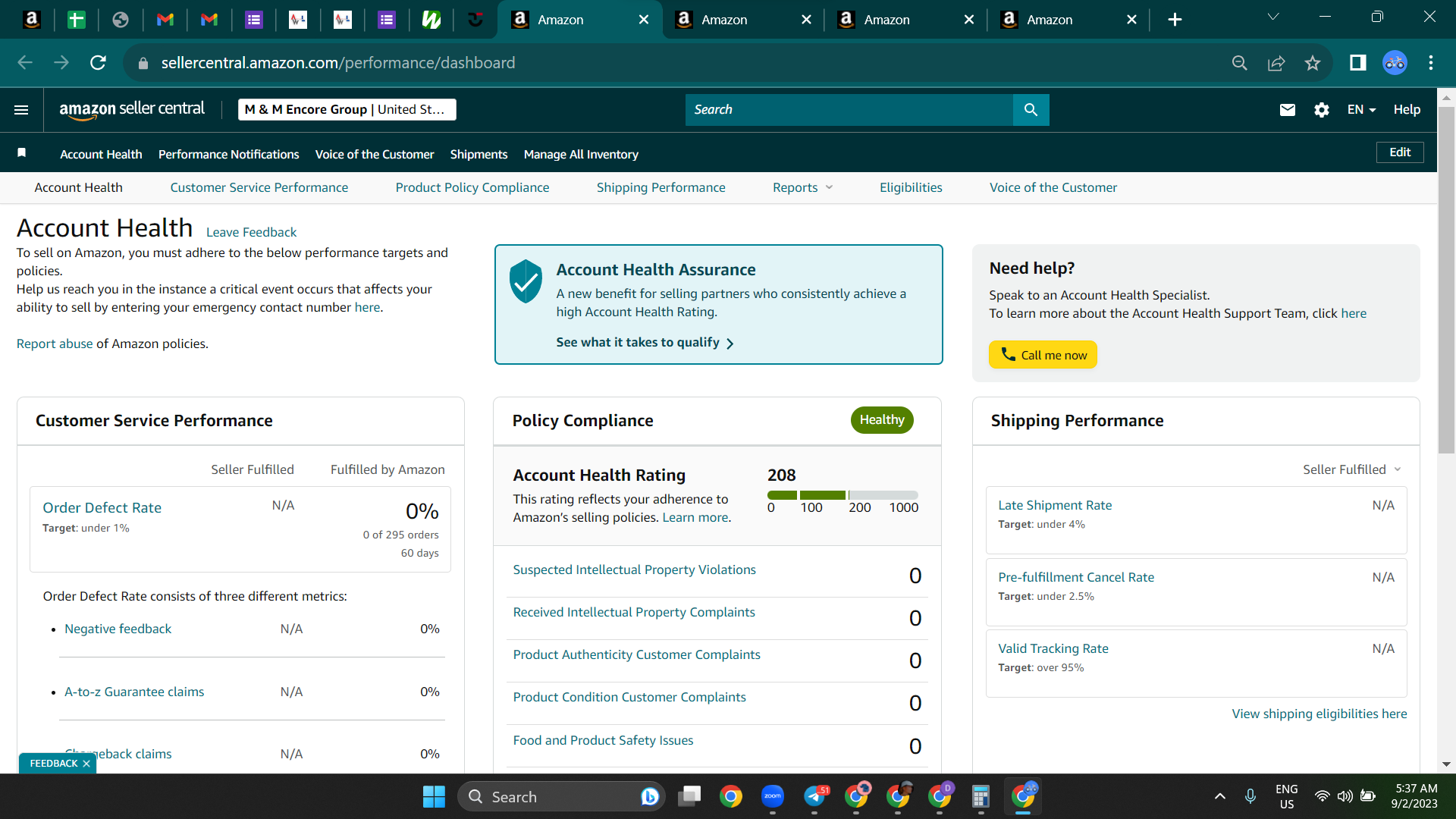Go back to previous page
Image resolution: width=1456 pixels, height=819 pixels.
pos(25,63)
